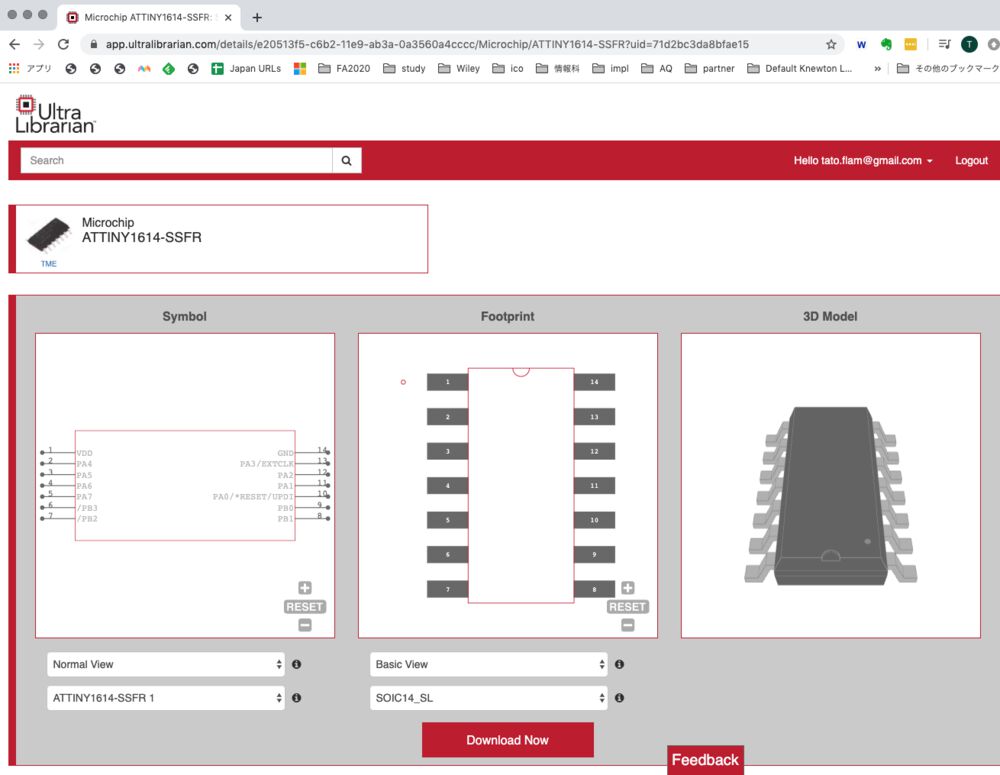Click footprint pad number 1
Screen dimensions: 1000x775
(448, 382)
